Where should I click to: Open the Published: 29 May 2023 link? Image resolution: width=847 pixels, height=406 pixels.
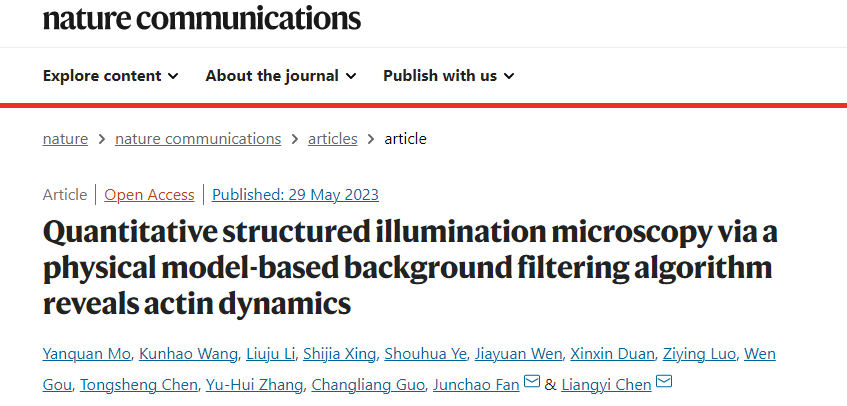point(295,194)
